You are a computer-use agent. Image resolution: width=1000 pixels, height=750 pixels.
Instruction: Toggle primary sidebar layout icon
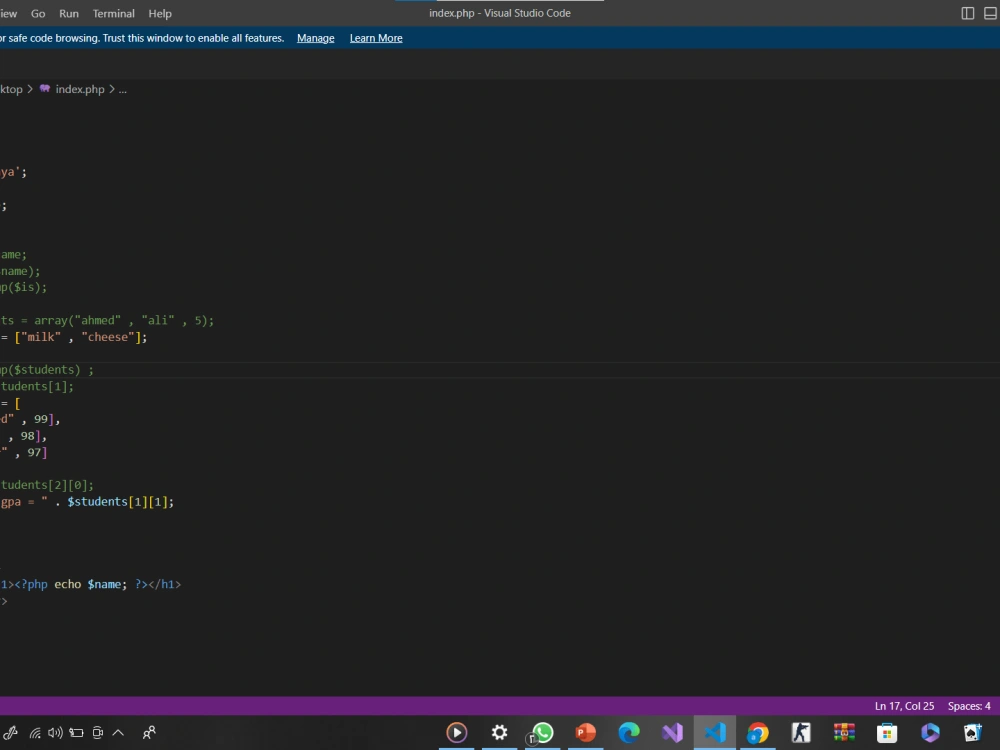coord(967,13)
